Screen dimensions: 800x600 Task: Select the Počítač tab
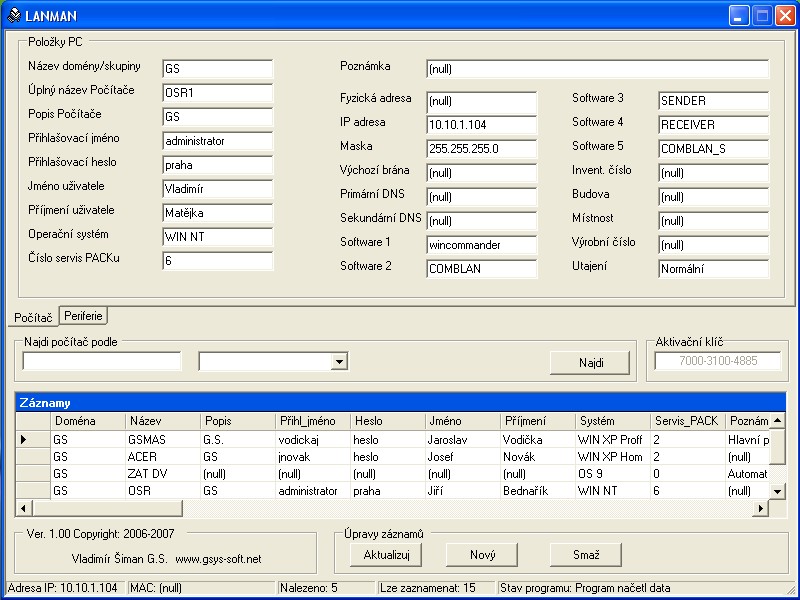pyautogui.click(x=31, y=317)
